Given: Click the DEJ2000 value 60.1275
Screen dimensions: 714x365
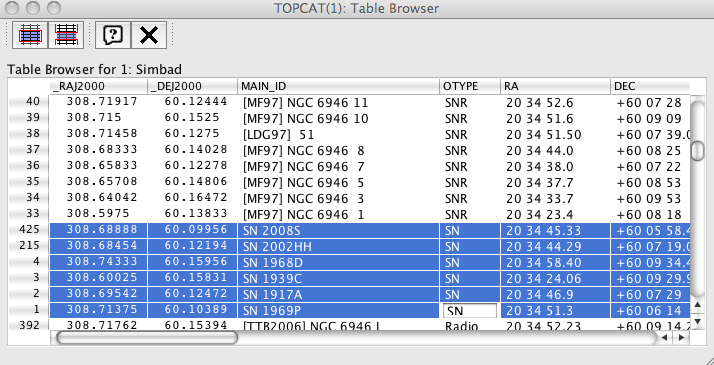Looking at the screenshot, I should [x=193, y=134].
